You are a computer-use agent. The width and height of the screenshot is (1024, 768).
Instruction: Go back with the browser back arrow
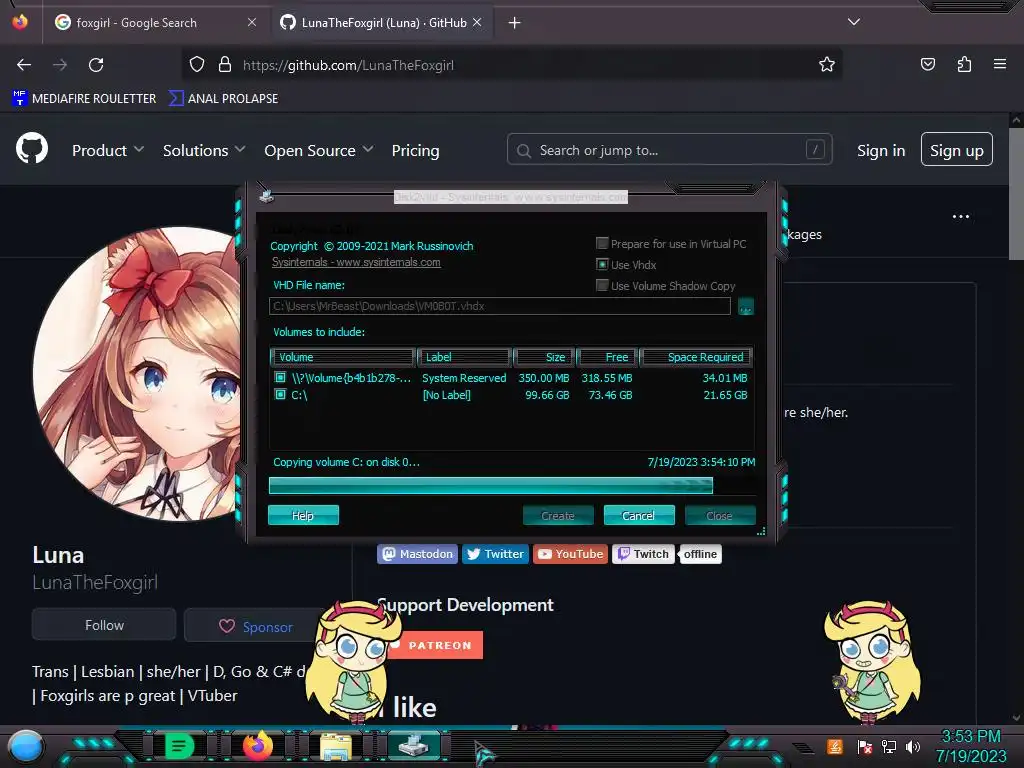24,65
